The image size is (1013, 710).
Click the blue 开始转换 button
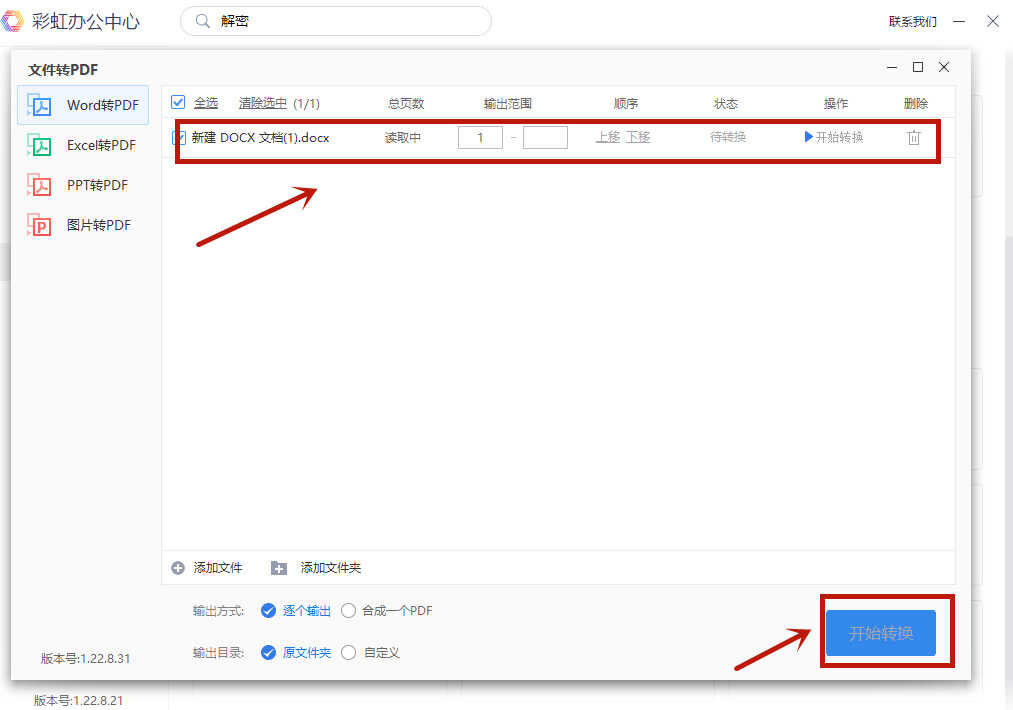click(x=881, y=633)
